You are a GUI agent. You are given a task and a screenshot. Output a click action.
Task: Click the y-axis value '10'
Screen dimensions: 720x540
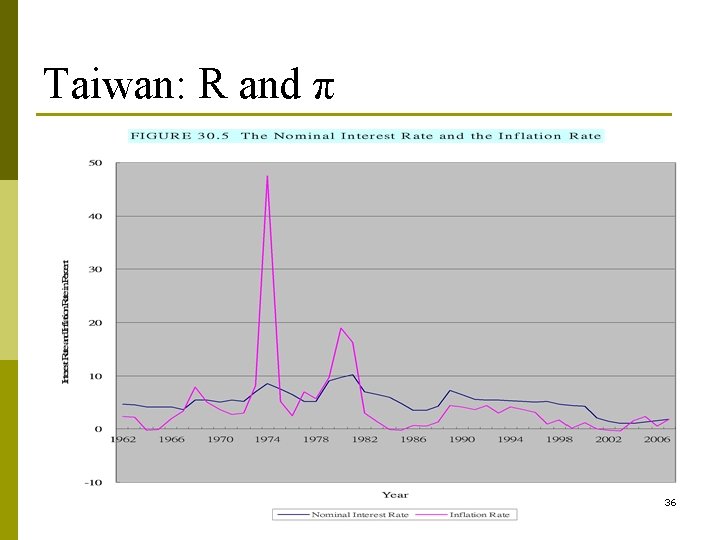click(x=96, y=376)
